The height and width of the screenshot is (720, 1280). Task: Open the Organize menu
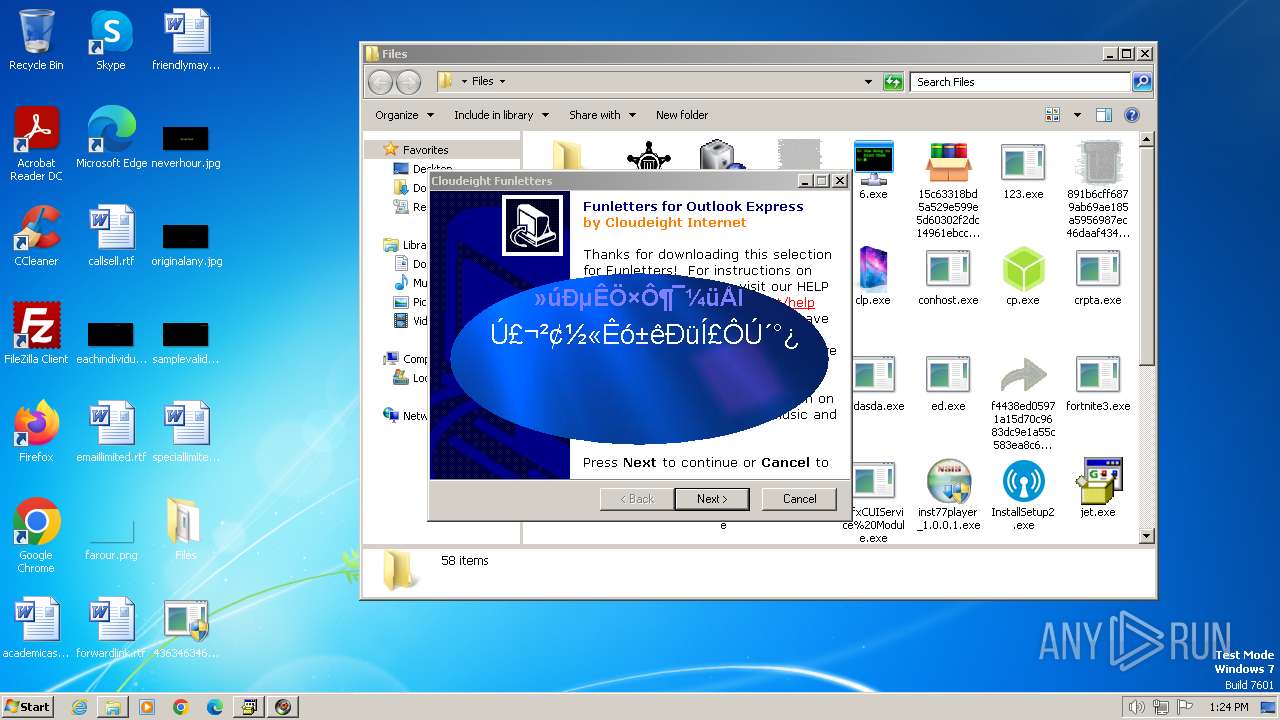404,115
